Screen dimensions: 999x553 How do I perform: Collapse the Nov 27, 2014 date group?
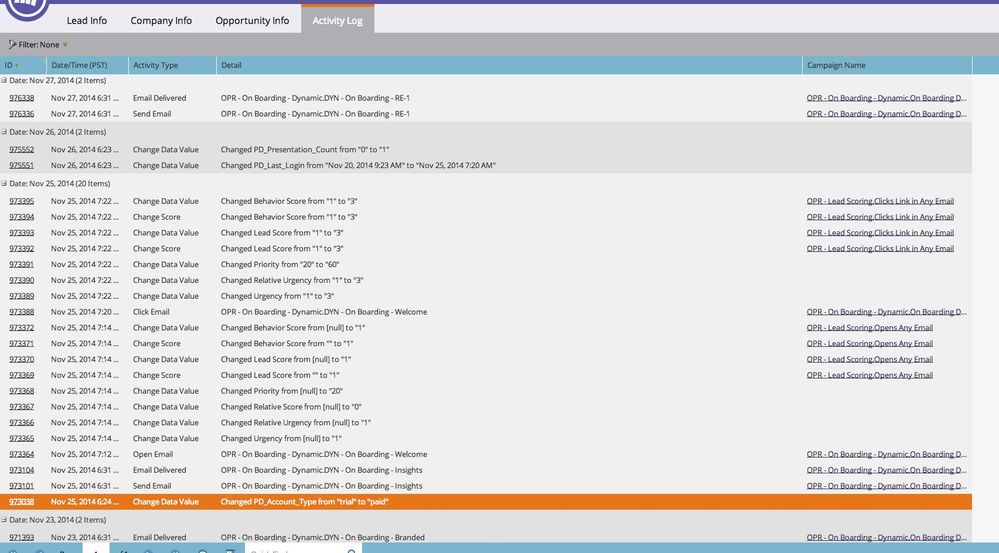coord(4,81)
